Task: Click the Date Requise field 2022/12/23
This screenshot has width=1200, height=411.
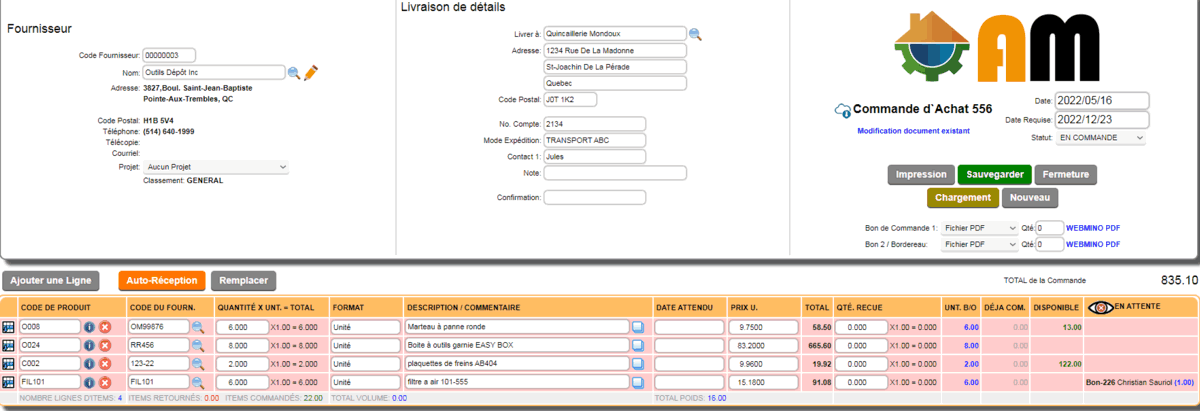Action: point(1103,120)
